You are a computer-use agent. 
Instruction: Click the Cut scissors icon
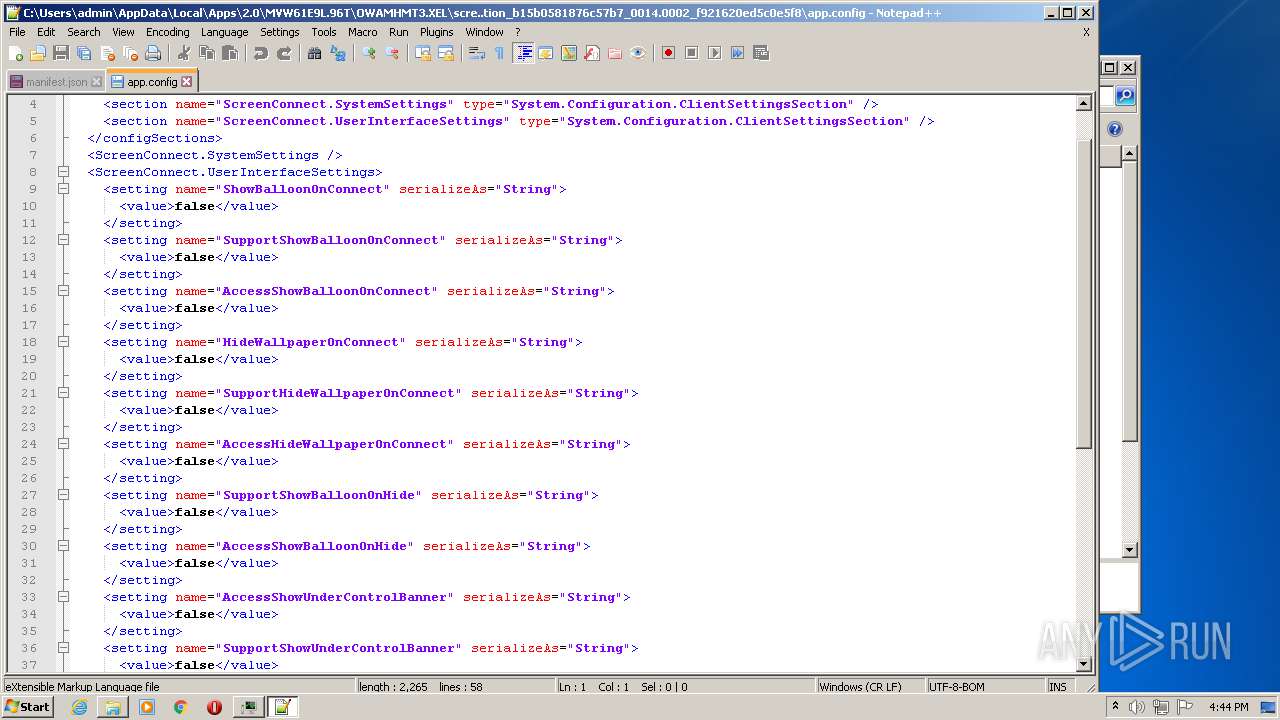pos(183,53)
